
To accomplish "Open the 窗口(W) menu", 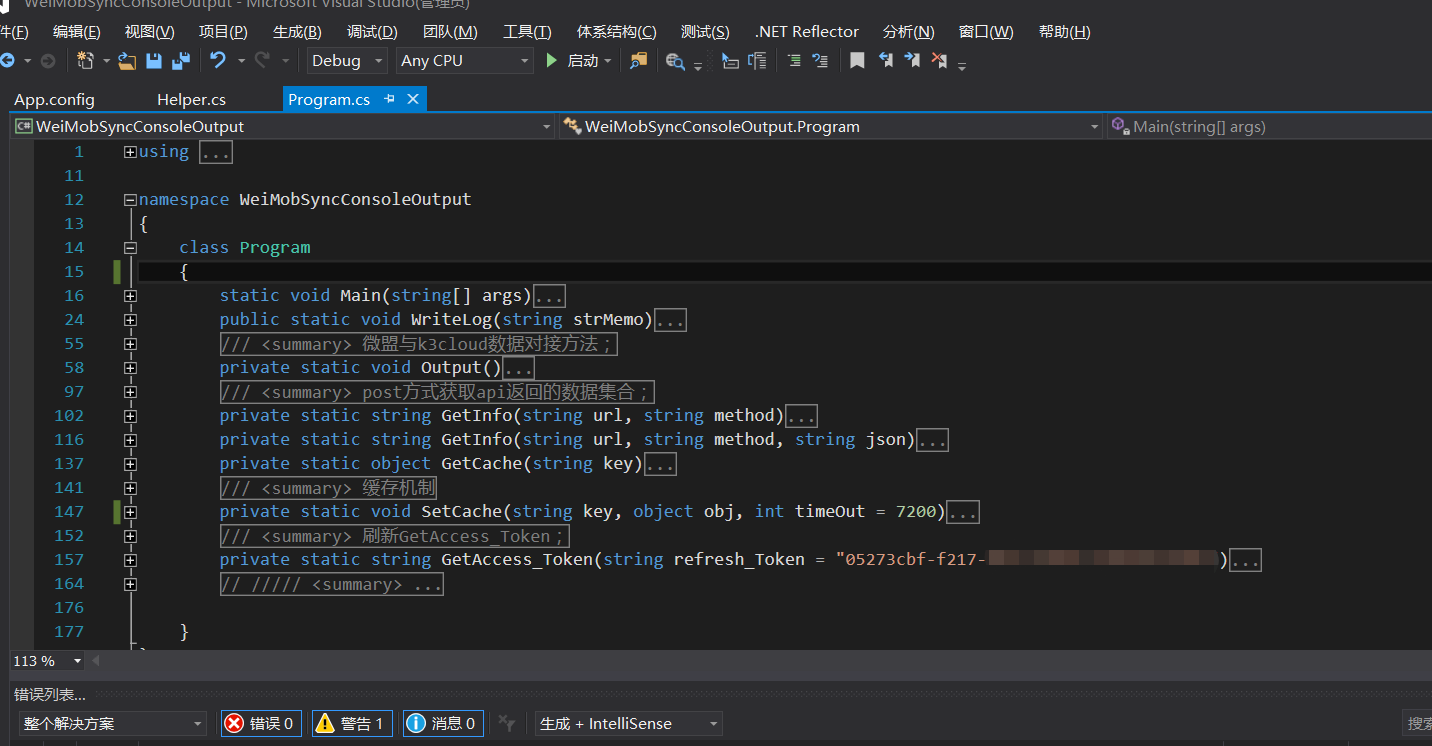I will click(986, 32).
